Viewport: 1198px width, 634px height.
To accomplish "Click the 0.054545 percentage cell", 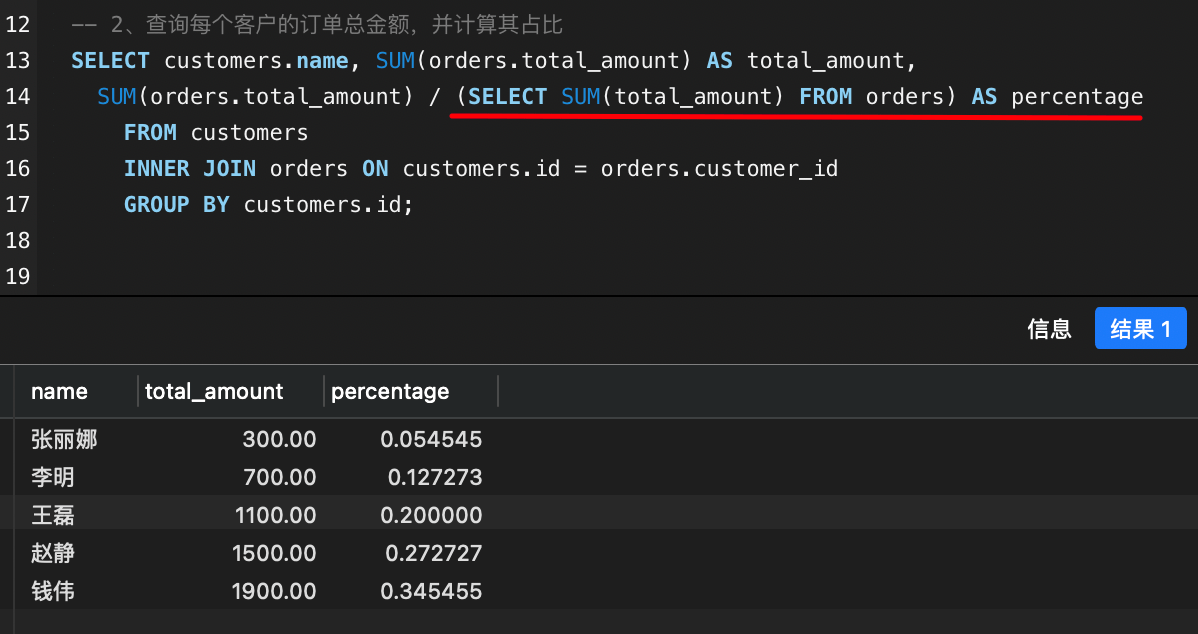I will (x=431, y=439).
